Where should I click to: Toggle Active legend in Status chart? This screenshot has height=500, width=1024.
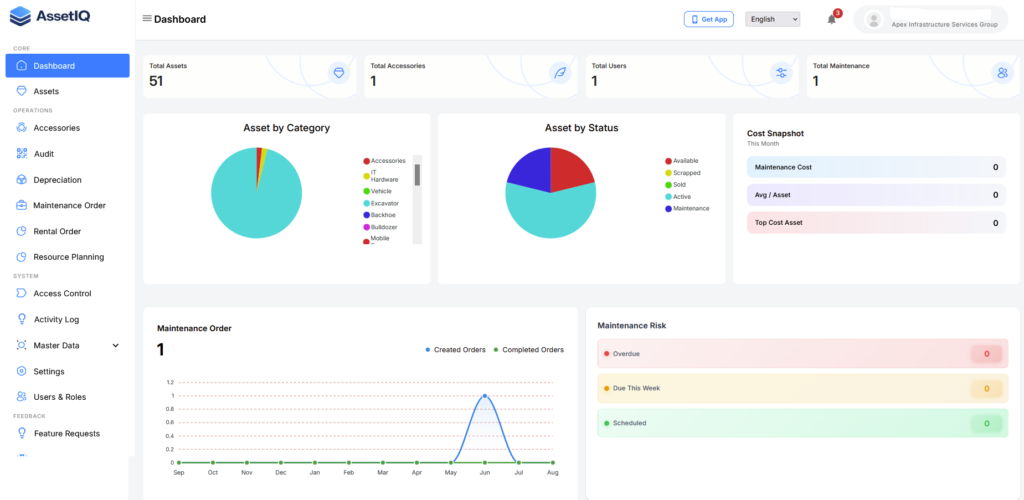point(678,196)
